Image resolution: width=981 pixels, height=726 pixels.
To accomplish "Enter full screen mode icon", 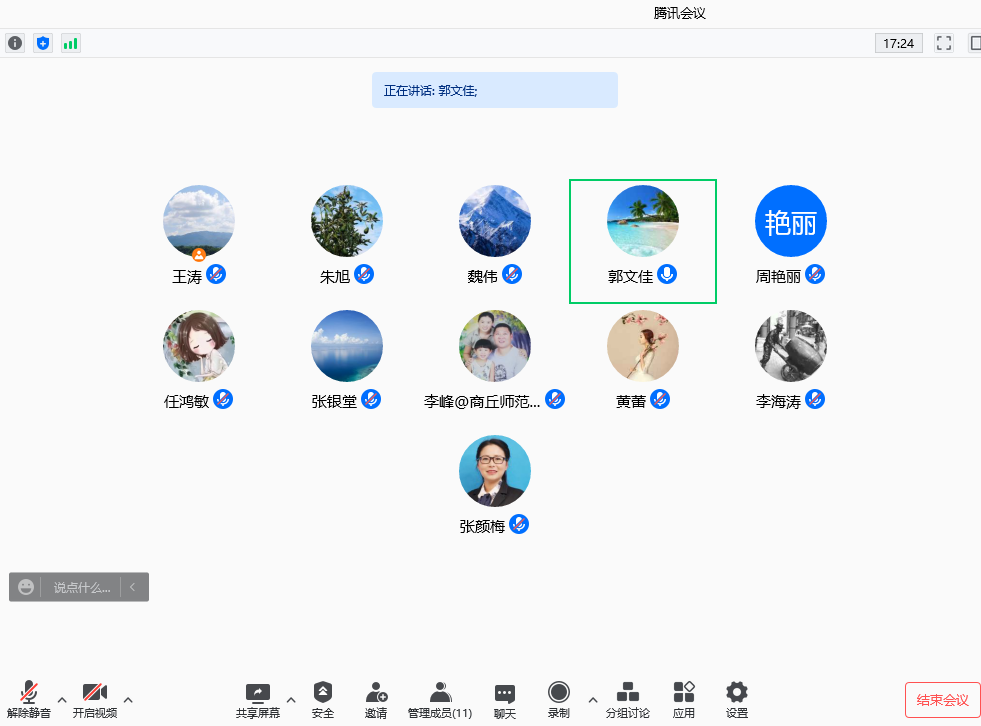I will [943, 43].
